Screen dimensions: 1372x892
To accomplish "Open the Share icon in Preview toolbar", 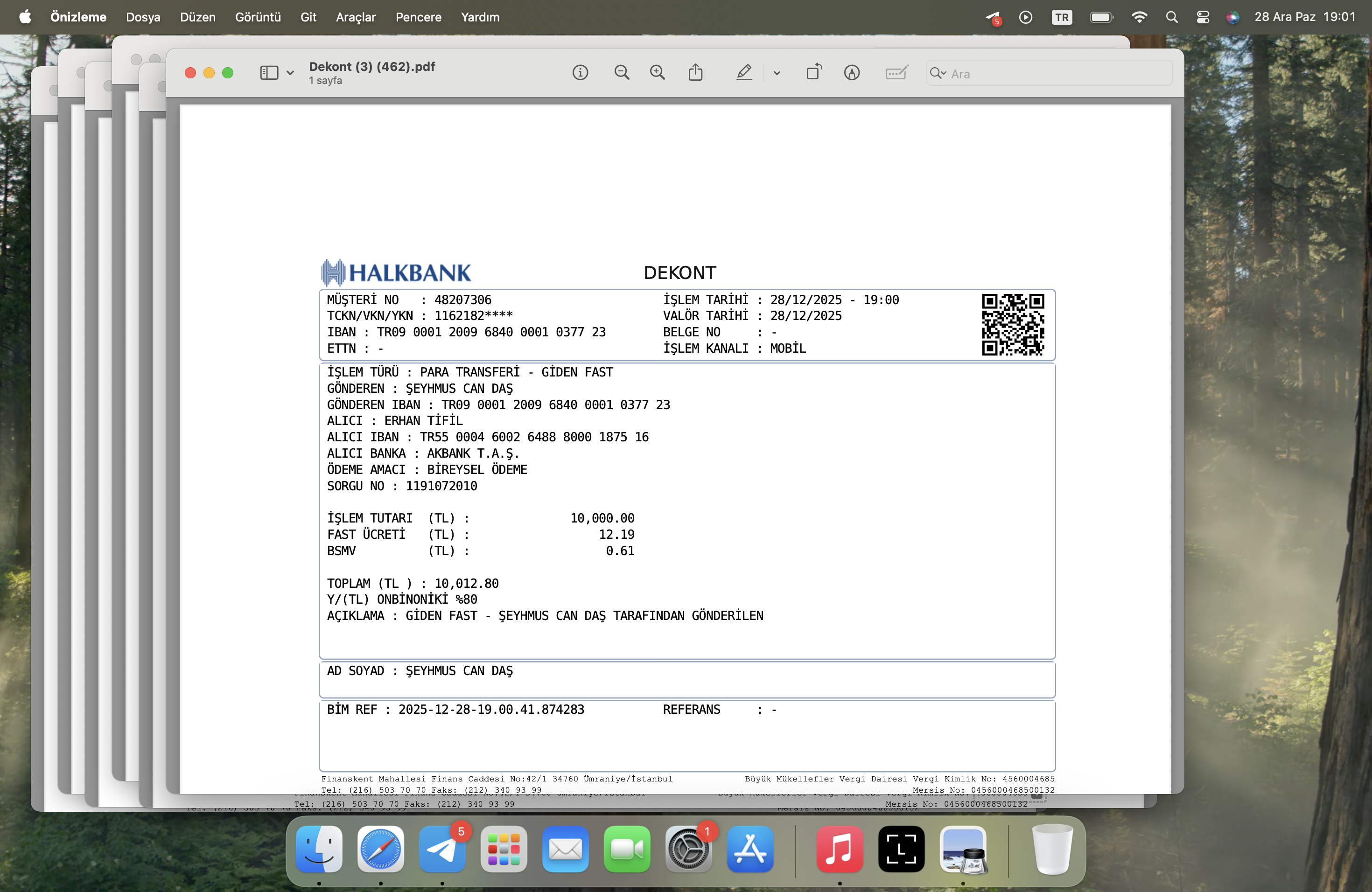I will click(696, 73).
